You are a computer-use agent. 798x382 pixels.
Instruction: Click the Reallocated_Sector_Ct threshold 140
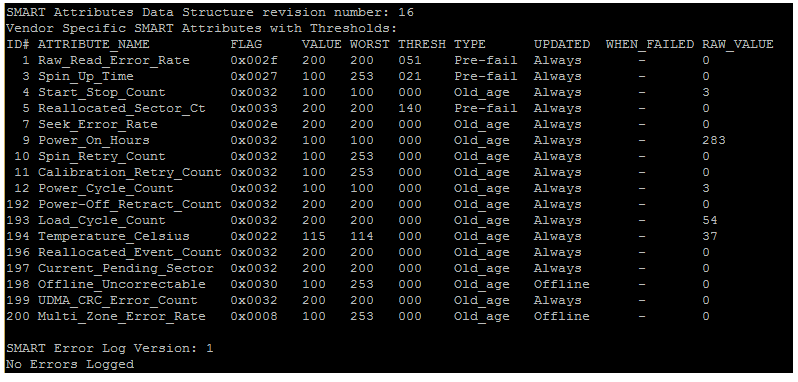(x=410, y=108)
